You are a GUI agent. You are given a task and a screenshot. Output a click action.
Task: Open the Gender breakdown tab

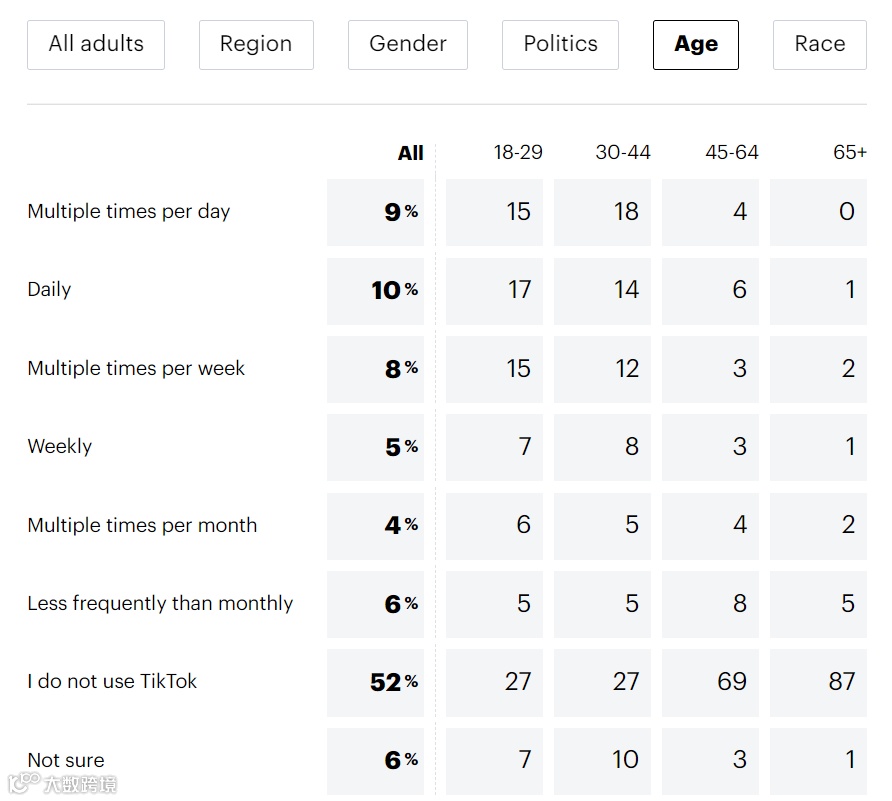[x=408, y=44]
